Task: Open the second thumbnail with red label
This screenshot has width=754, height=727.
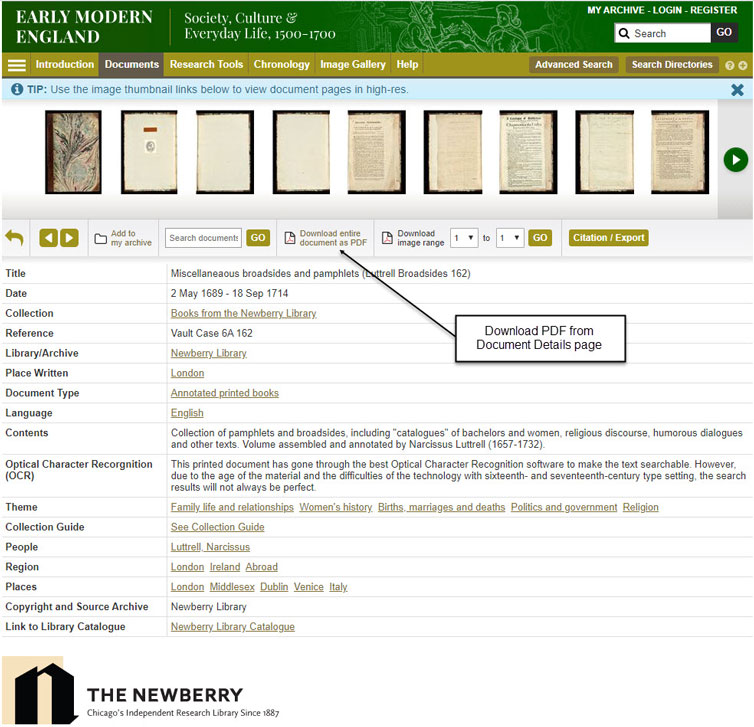Action: (149, 152)
